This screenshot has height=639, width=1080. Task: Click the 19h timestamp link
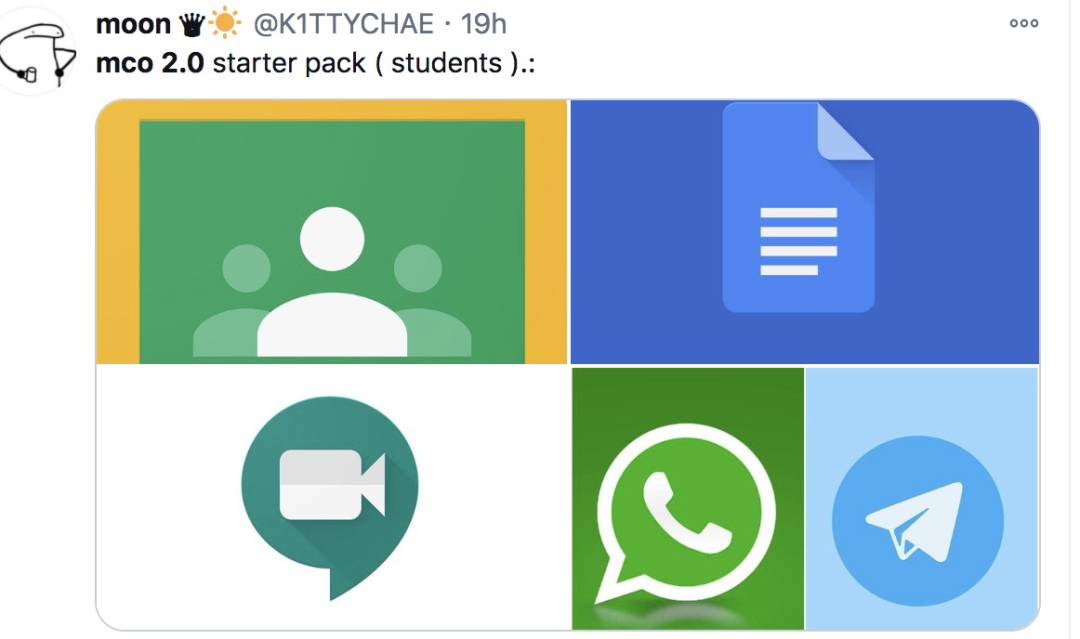484,24
